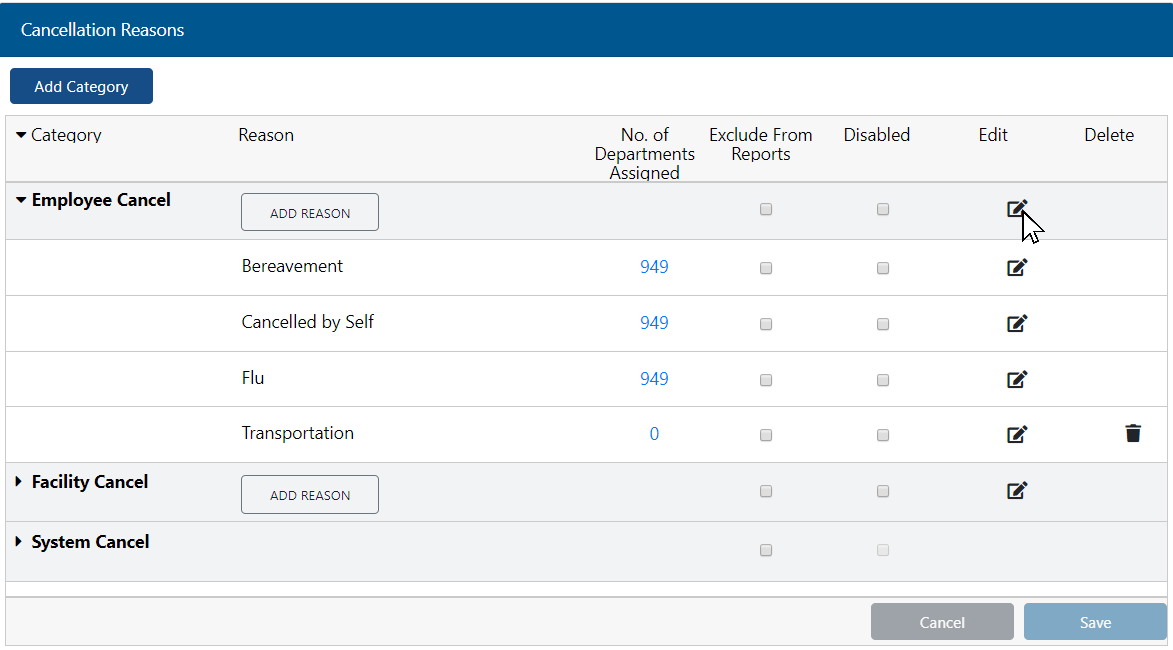
Task: Tick Exclude From Reports for Bereavement
Action: point(766,268)
